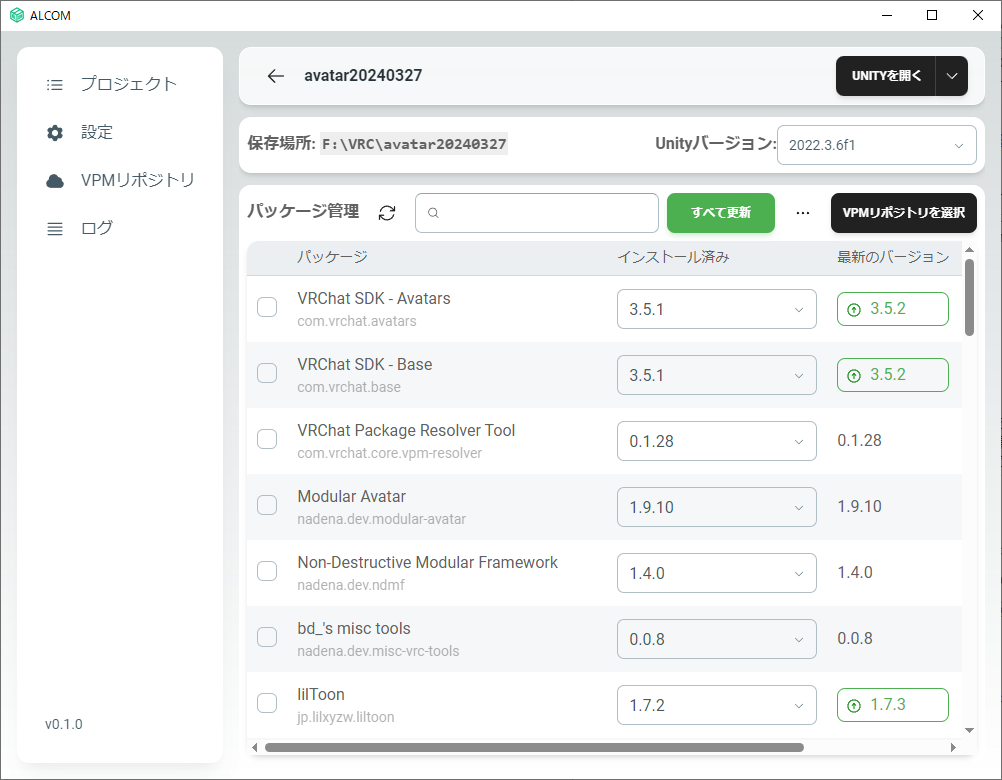Check the VRChat SDK - Base checkbox
The width and height of the screenshot is (1002, 780).
[267, 373]
